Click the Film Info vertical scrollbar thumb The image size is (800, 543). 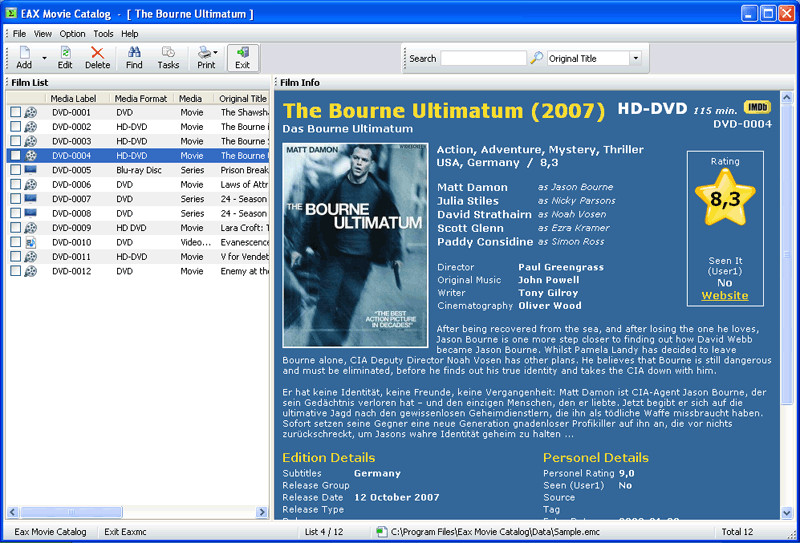[x=787, y=254]
